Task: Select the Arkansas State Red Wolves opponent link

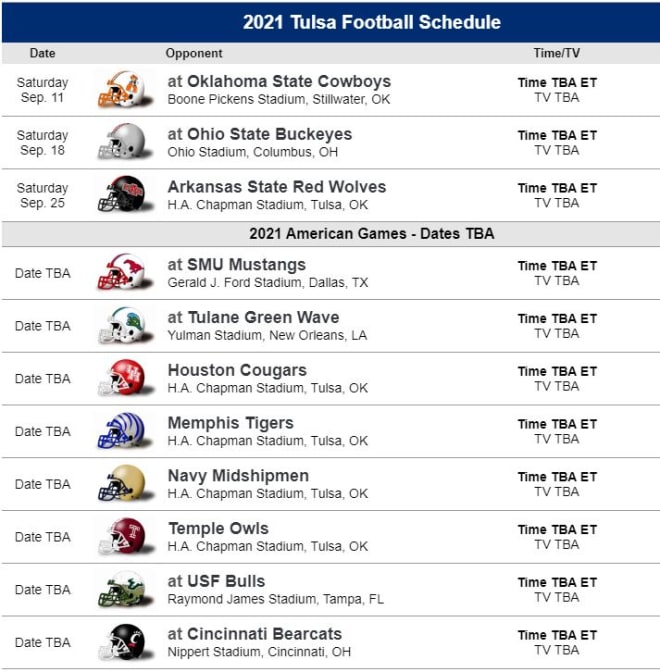Action: (x=277, y=187)
